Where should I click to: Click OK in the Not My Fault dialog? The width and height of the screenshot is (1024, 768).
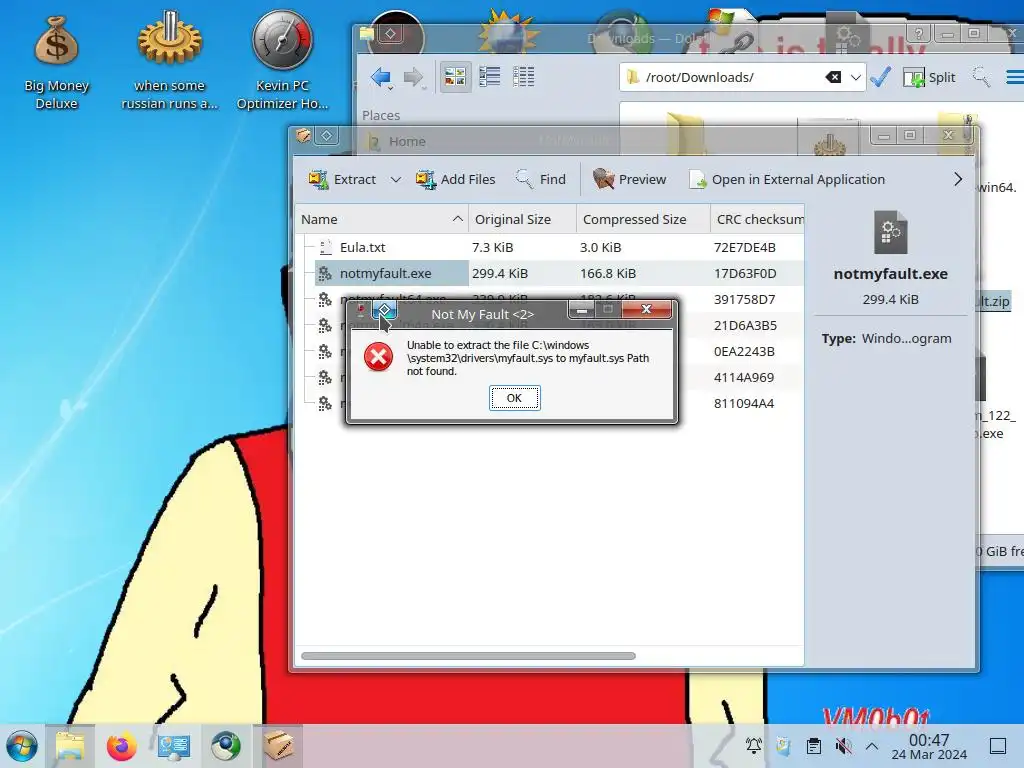click(x=515, y=398)
